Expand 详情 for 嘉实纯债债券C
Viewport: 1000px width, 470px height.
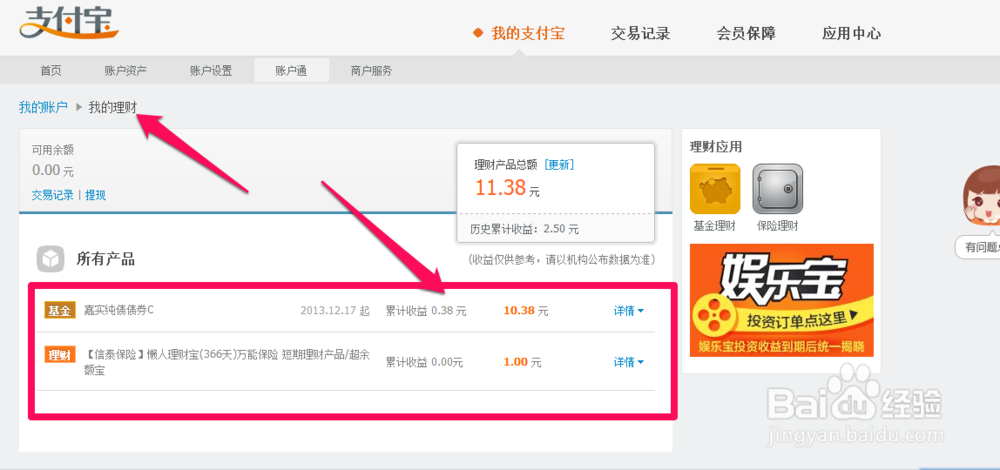point(628,311)
